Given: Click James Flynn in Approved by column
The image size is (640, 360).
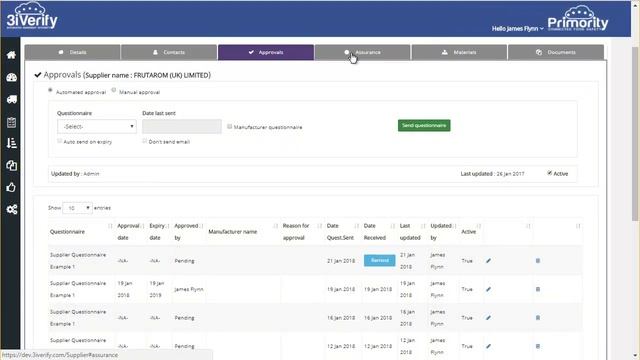Looking at the screenshot, I should pos(189,289).
